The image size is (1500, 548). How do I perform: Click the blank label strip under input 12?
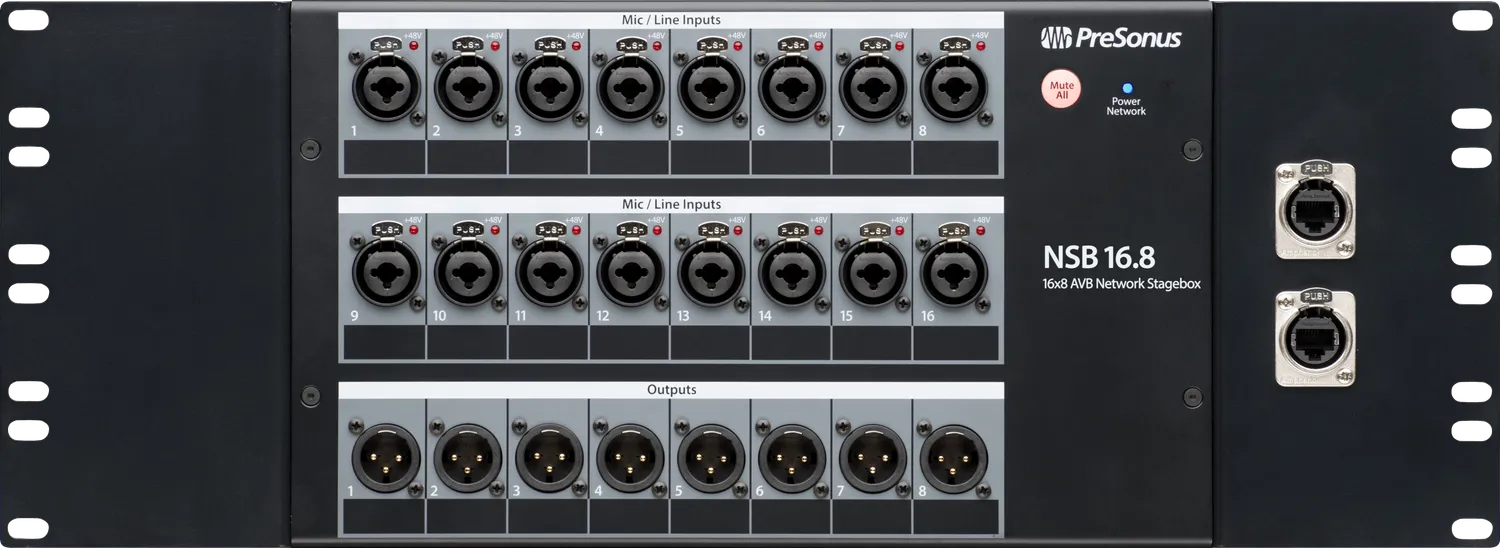(628, 342)
